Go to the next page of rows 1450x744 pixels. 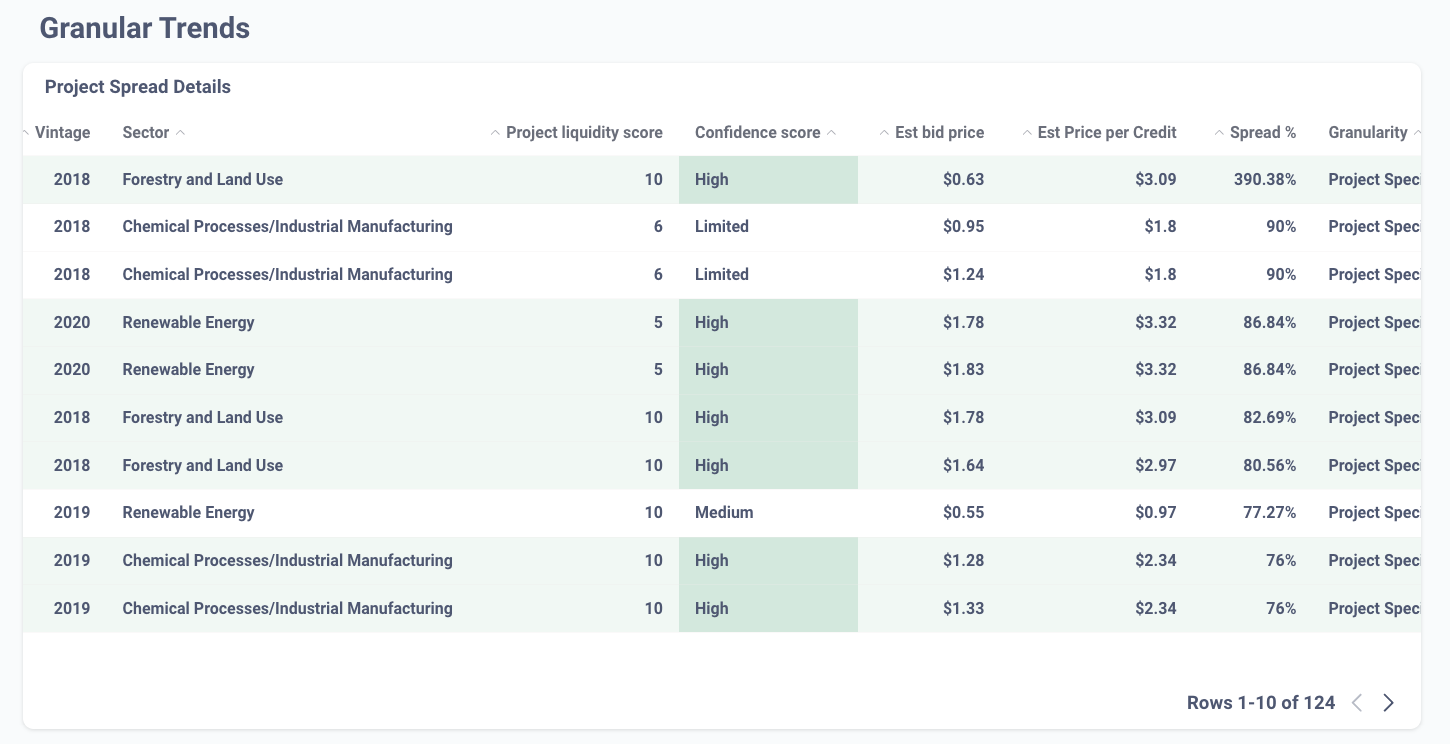1388,703
